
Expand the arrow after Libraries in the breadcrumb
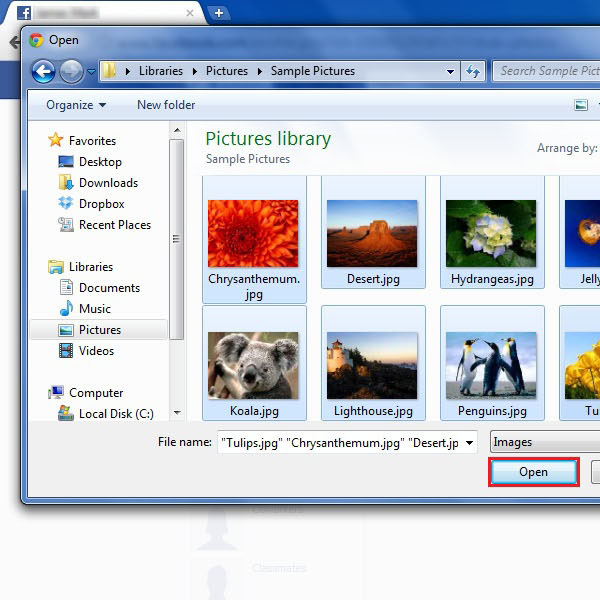tap(195, 71)
